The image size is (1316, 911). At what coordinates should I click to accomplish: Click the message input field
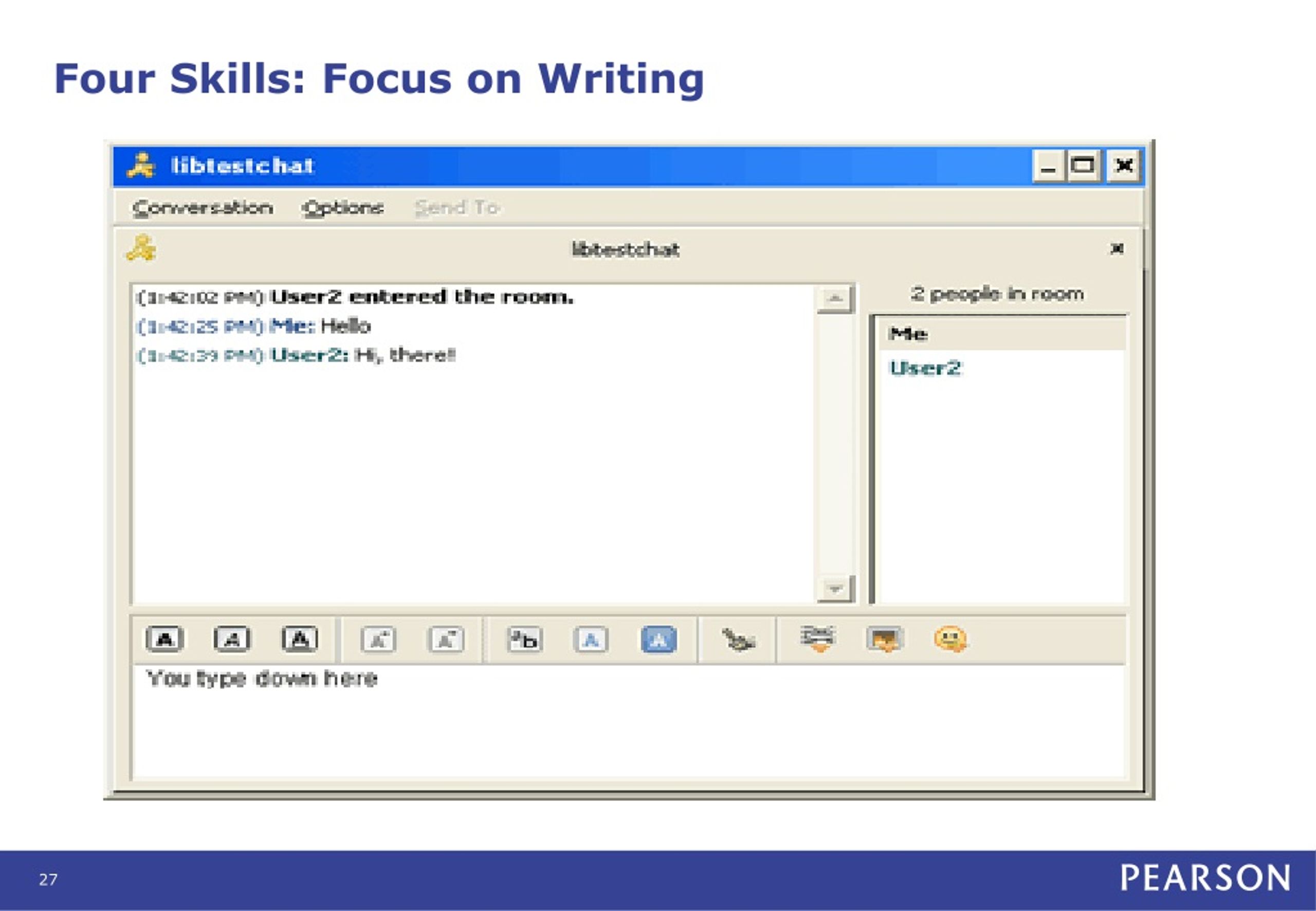click(628, 721)
